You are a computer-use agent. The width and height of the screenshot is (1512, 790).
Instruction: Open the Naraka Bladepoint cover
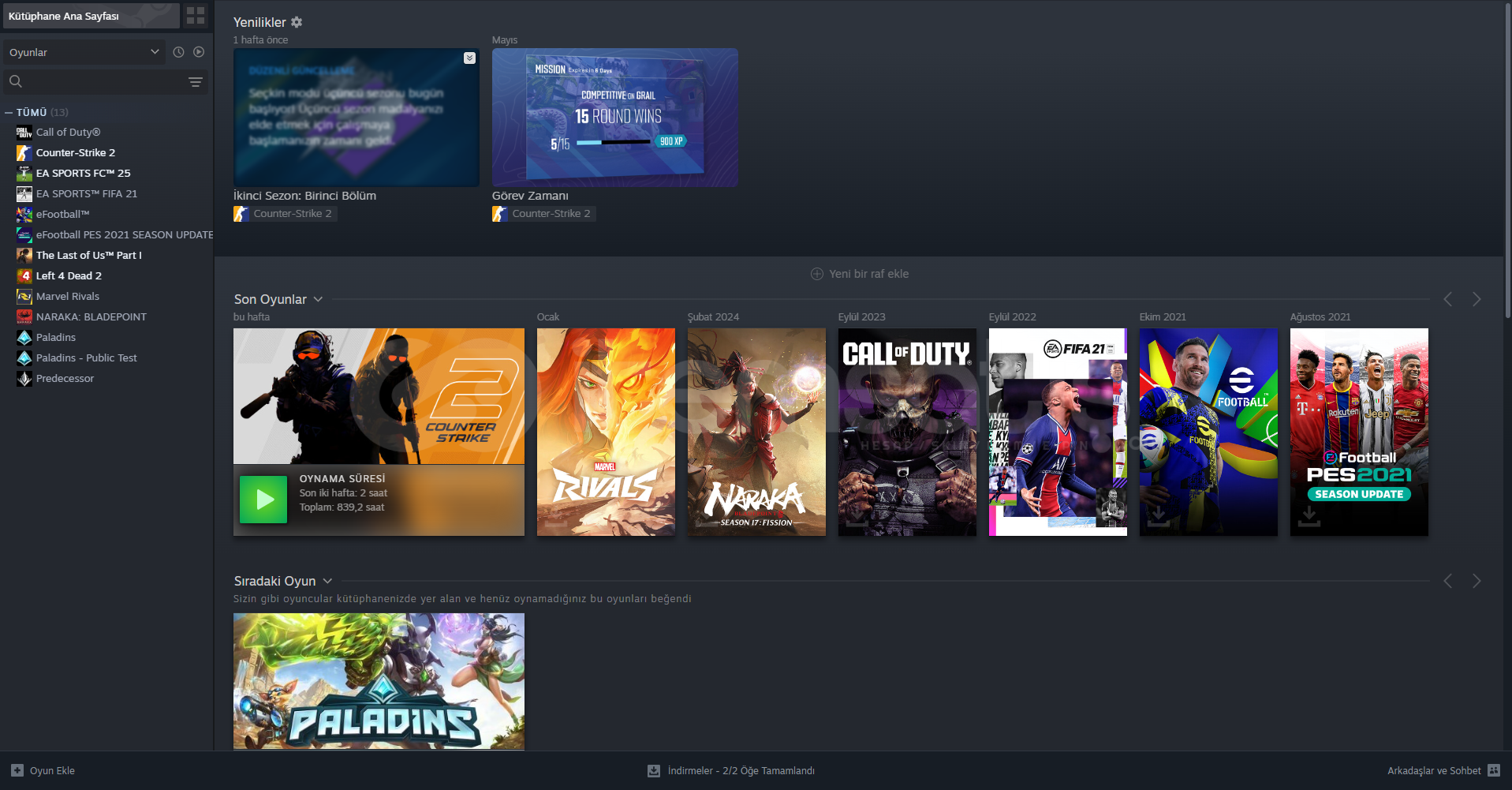point(756,432)
